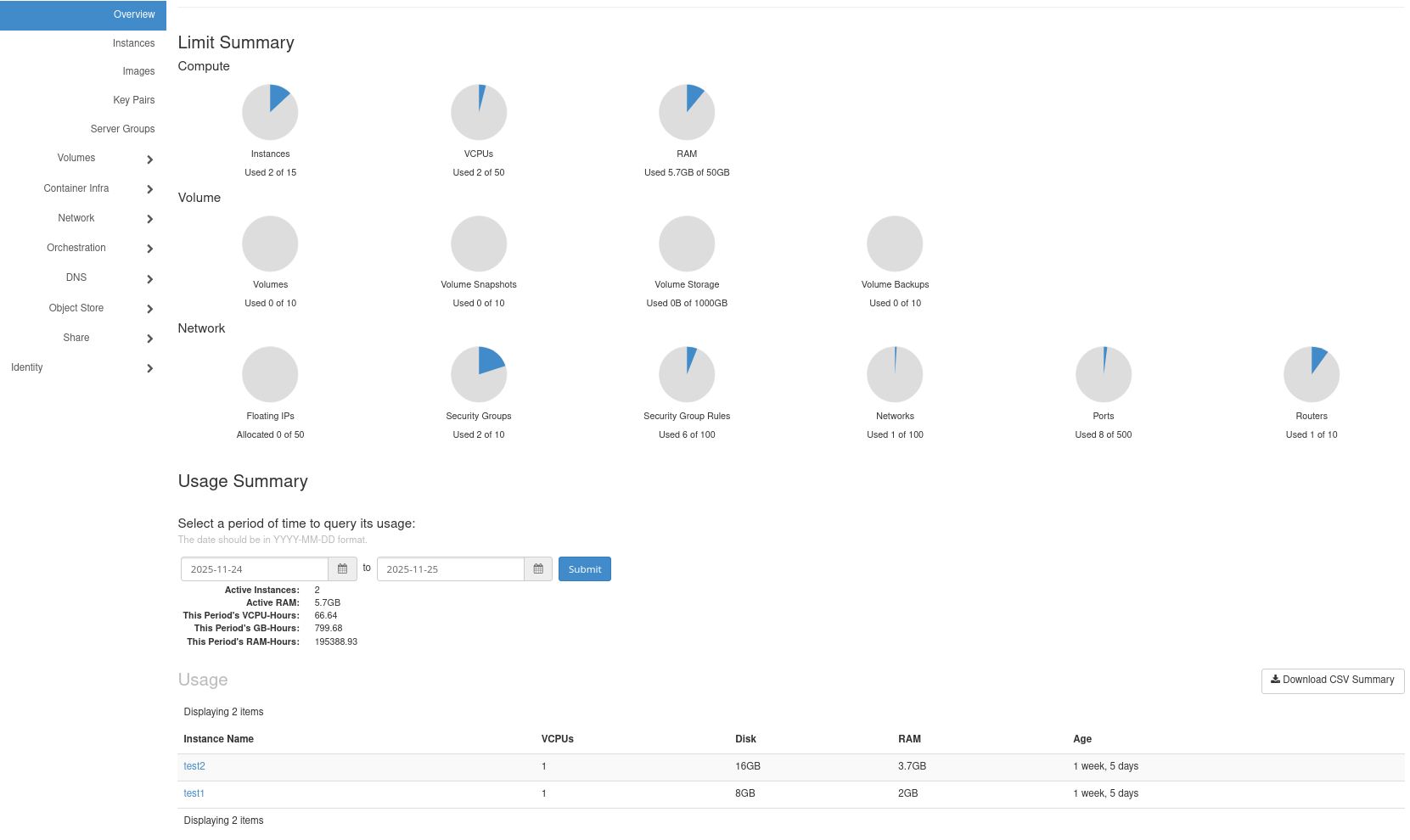Open the Instances page in sidebar
Image resolution: width=1410 pixels, height=840 pixels.
point(133,43)
